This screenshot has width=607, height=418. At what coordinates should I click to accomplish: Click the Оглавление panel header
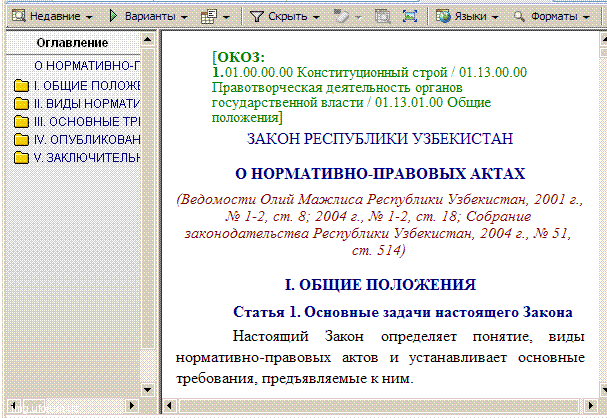(x=72, y=43)
